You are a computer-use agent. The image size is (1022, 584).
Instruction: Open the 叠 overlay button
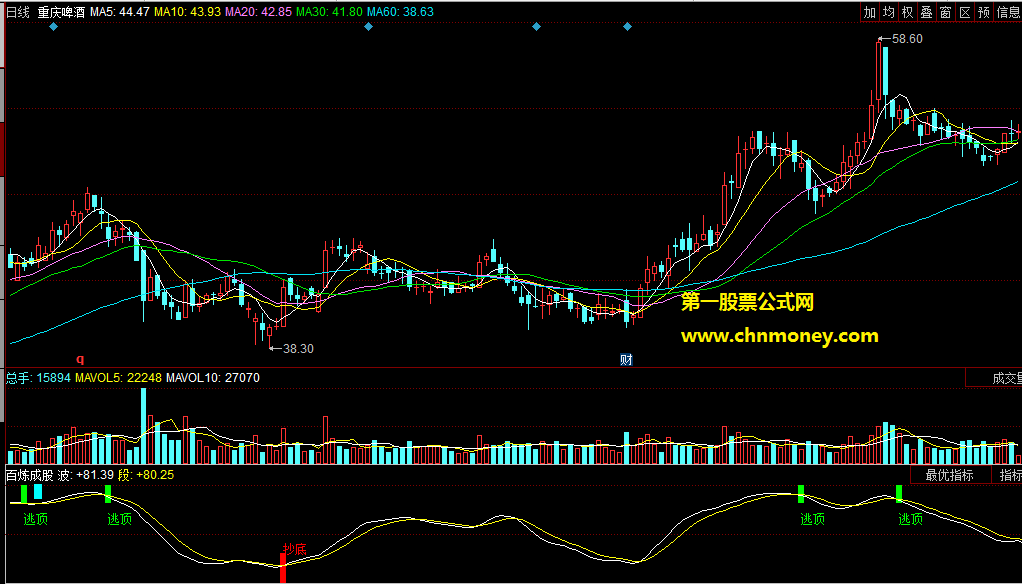point(926,12)
